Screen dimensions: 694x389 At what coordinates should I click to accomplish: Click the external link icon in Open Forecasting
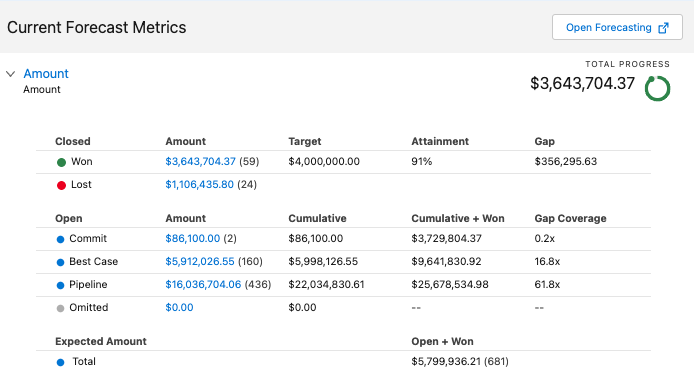tap(663, 28)
